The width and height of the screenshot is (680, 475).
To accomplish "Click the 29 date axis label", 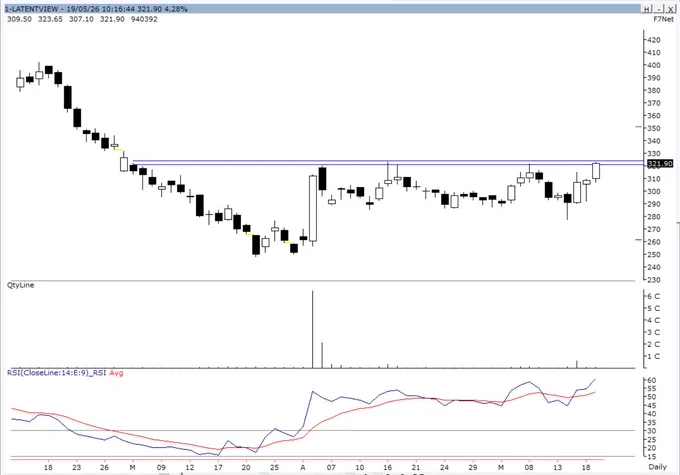I will tap(472, 467).
